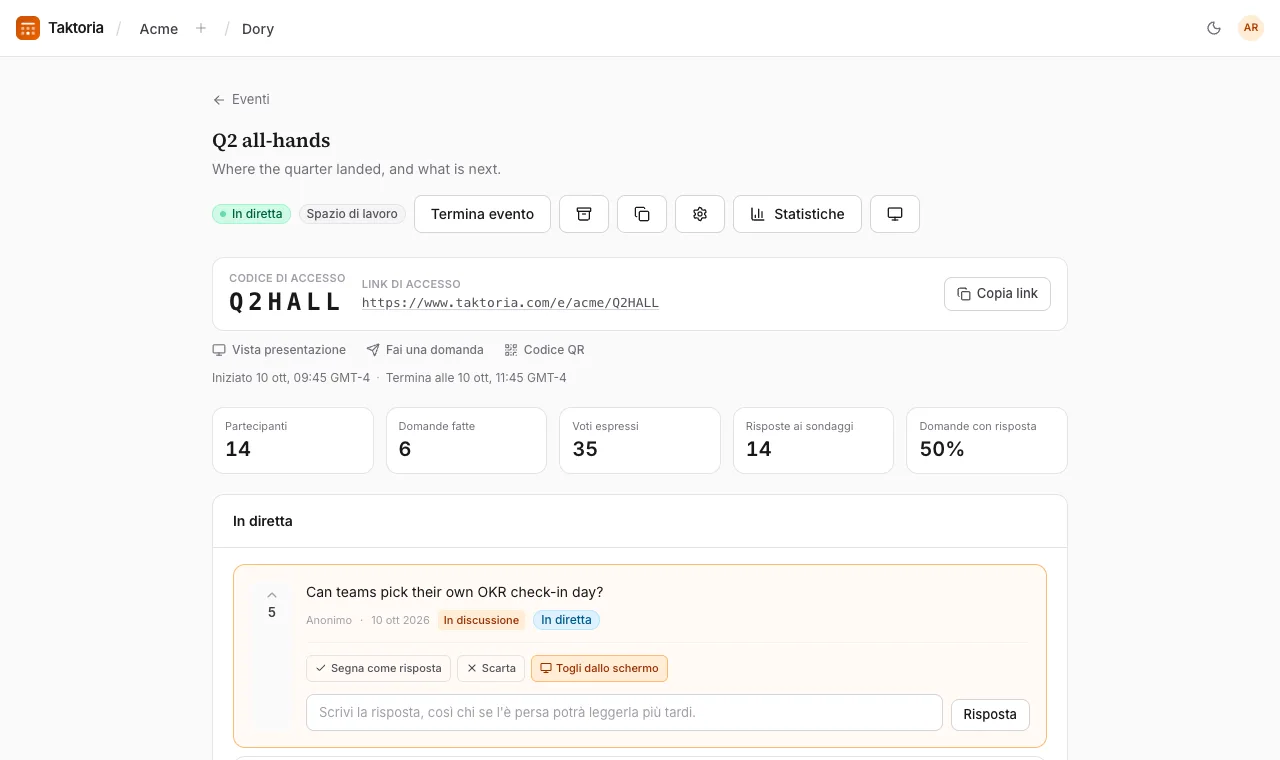Open Vista presentazione link
The width and height of the screenshot is (1280, 760).
coord(279,350)
